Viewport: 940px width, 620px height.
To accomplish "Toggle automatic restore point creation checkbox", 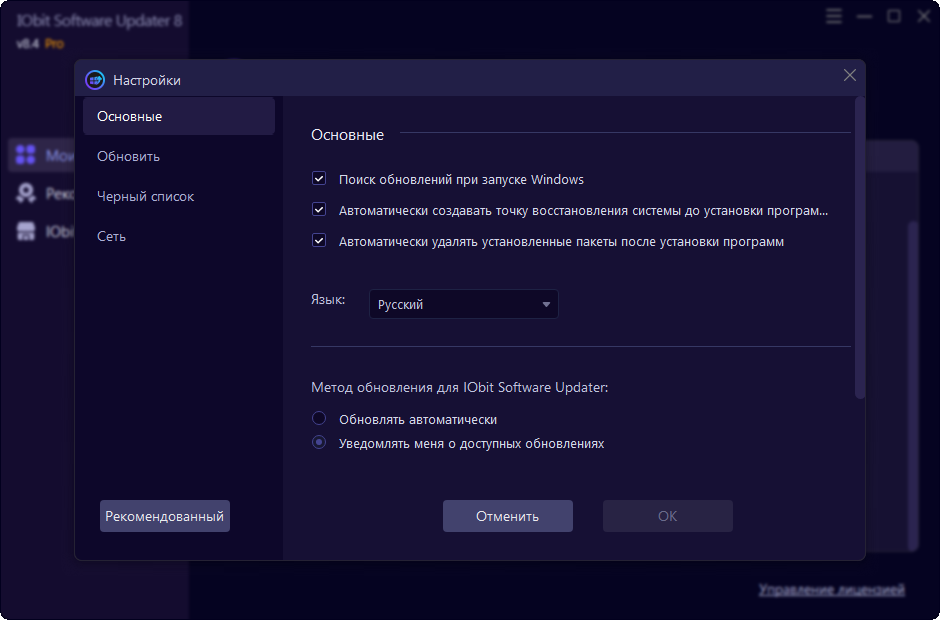I will point(320,210).
